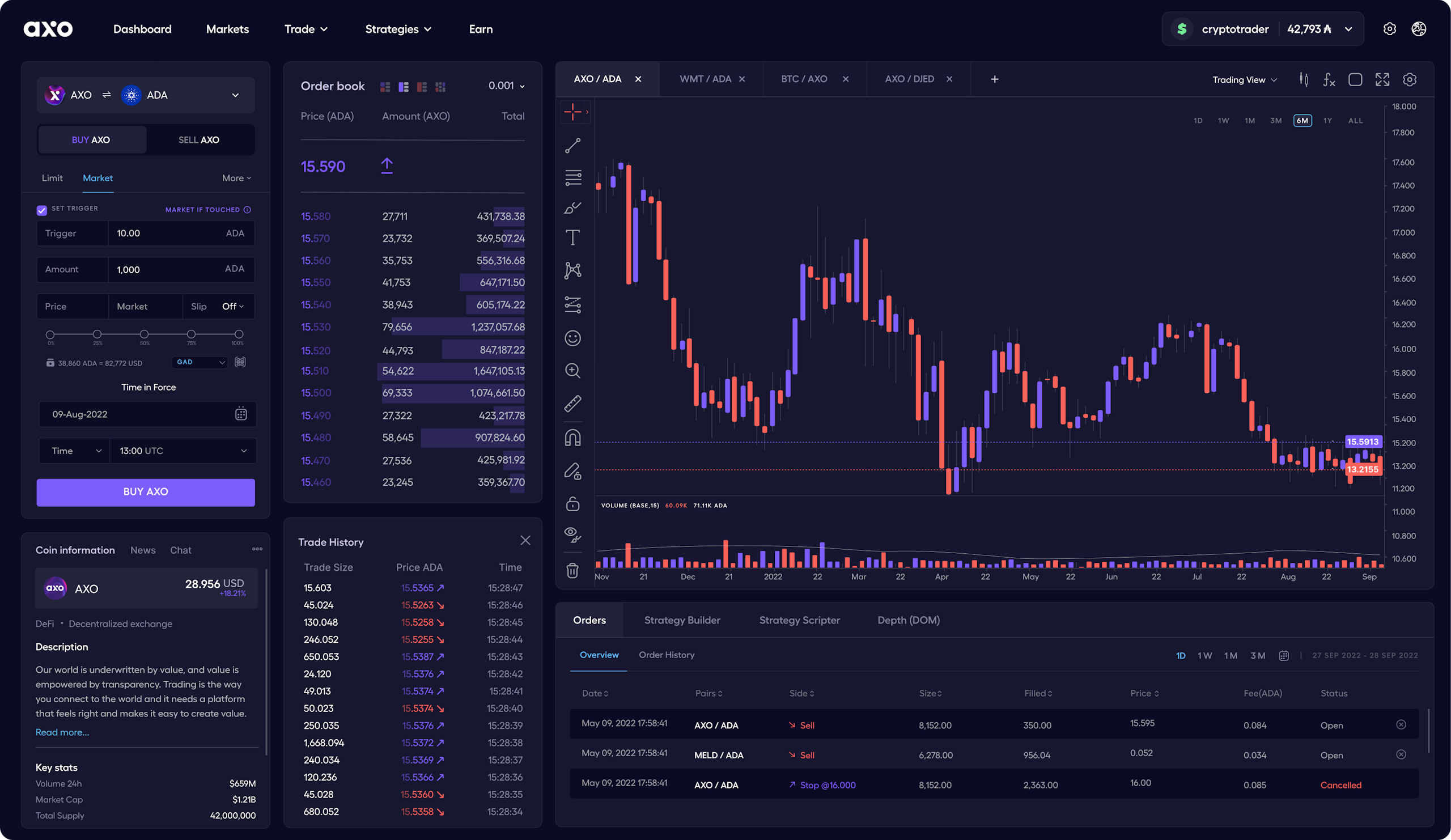
Task: Select the pattern nodes tool
Action: click(x=572, y=270)
